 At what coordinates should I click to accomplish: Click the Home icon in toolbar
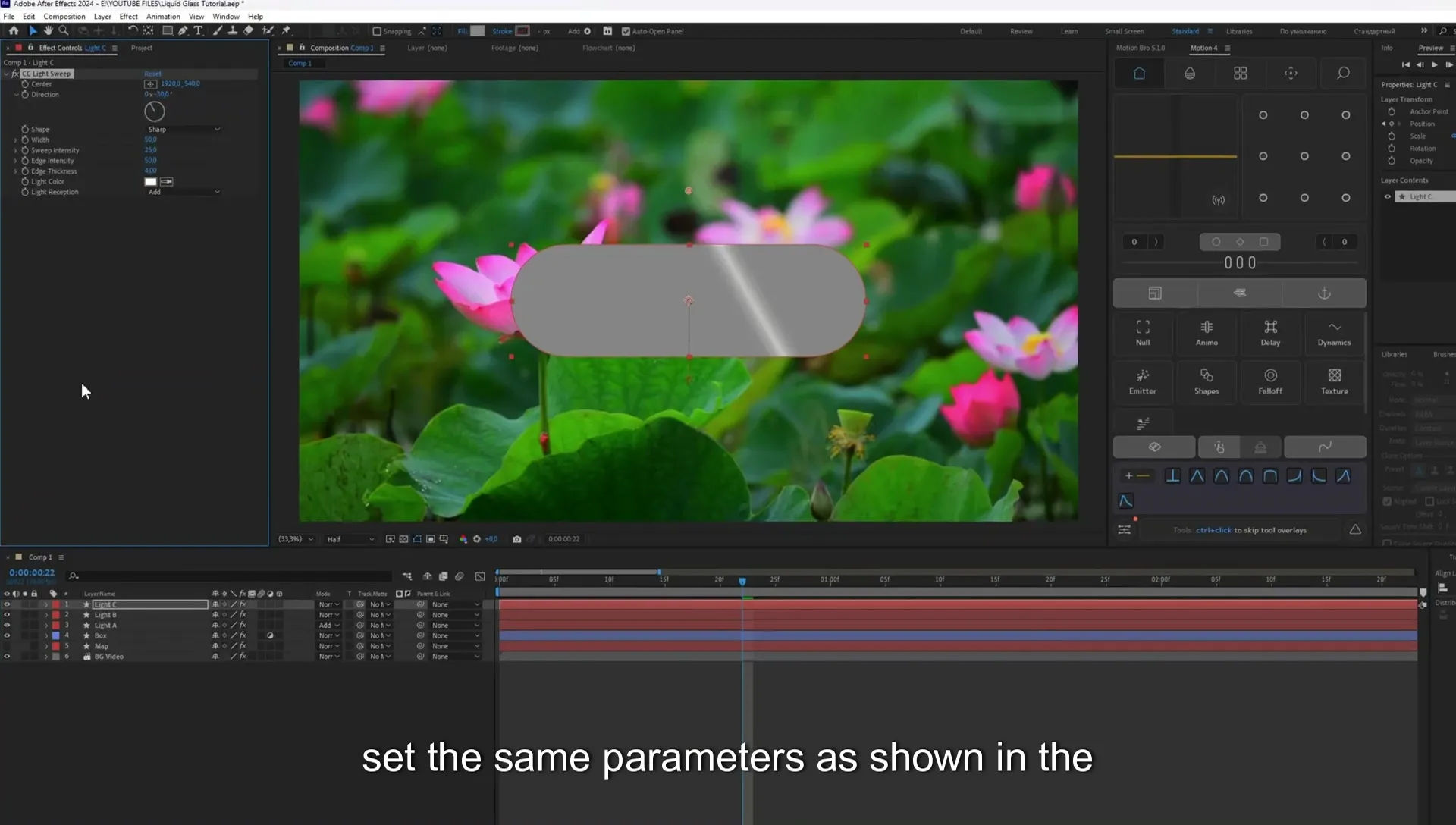[14, 31]
